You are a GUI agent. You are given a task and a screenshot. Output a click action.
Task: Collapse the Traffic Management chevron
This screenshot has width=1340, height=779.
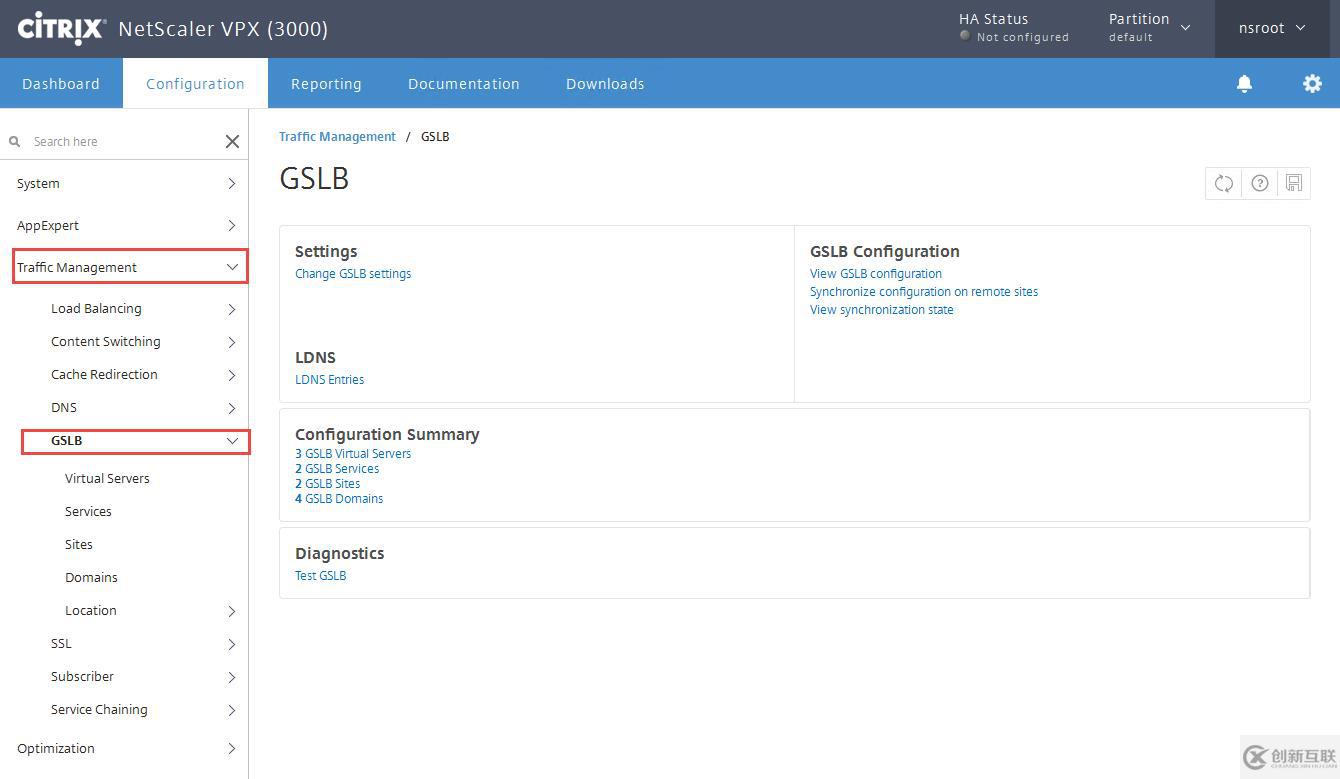click(x=232, y=267)
